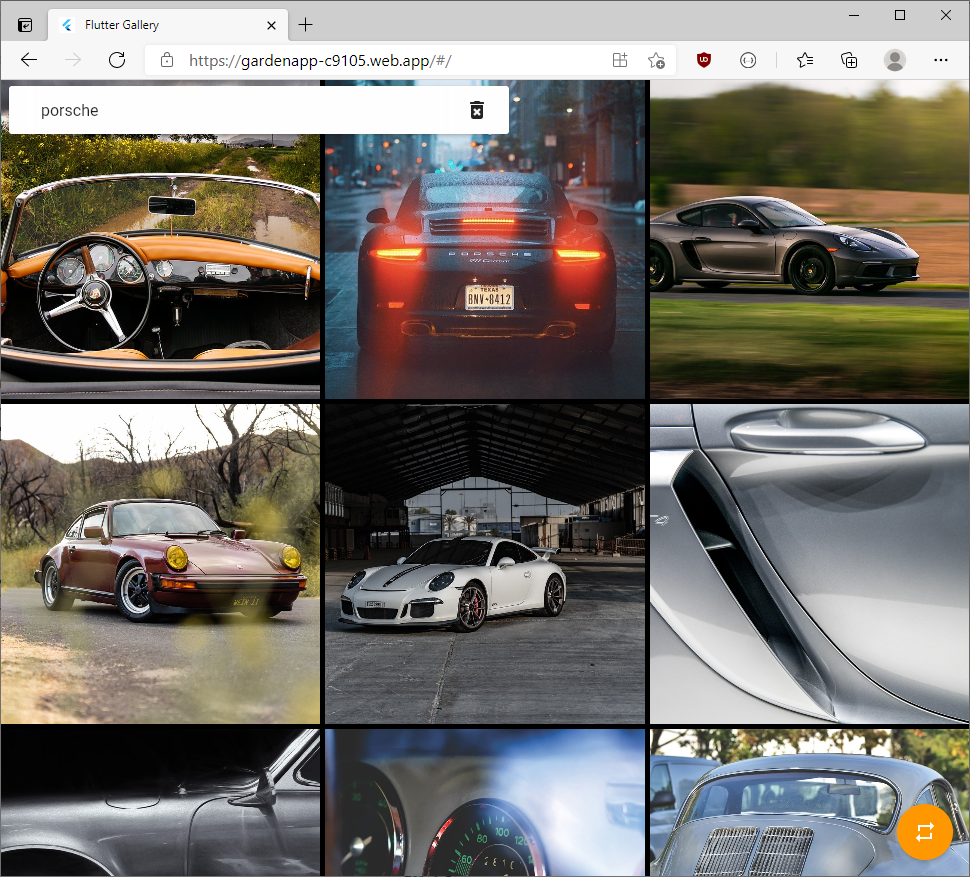Add this page to favorites
This screenshot has height=878, width=971.
pyautogui.click(x=656, y=60)
